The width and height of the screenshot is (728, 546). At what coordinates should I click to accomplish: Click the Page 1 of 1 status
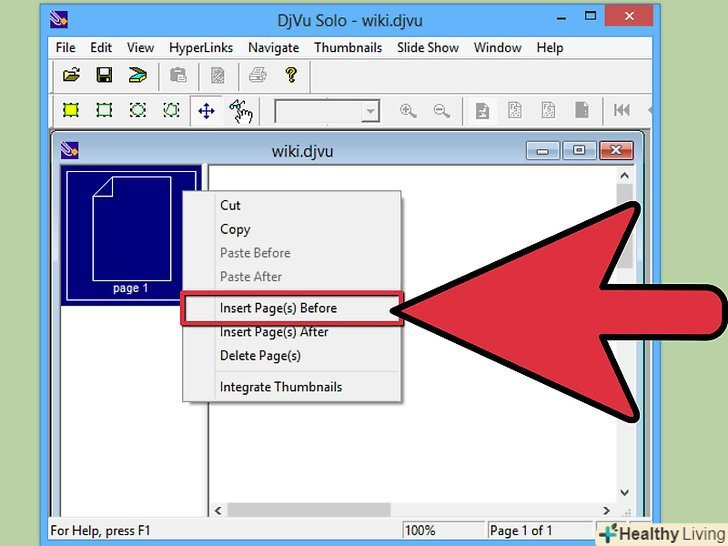click(541, 530)
